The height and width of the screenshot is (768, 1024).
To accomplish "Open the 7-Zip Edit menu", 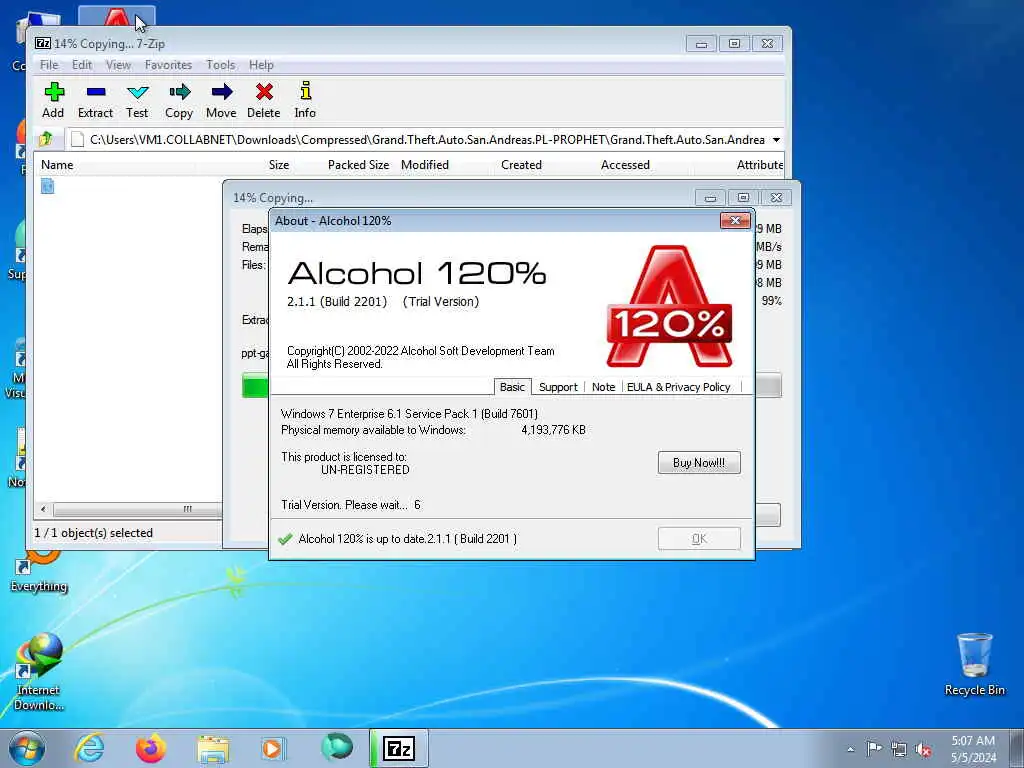I will pyautogui.click(x=82, y=65).
